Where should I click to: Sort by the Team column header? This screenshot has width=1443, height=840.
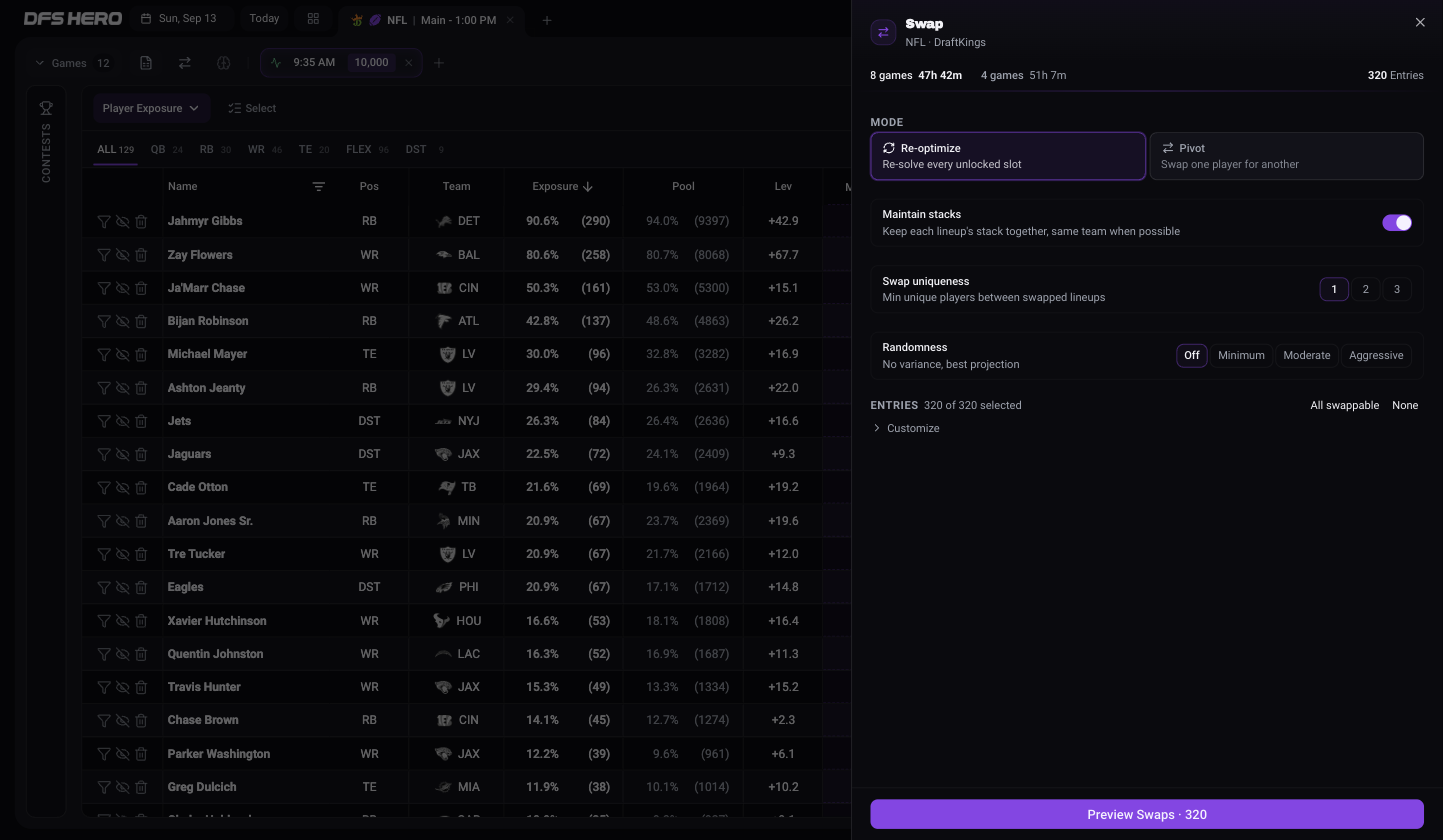point(456,187)
